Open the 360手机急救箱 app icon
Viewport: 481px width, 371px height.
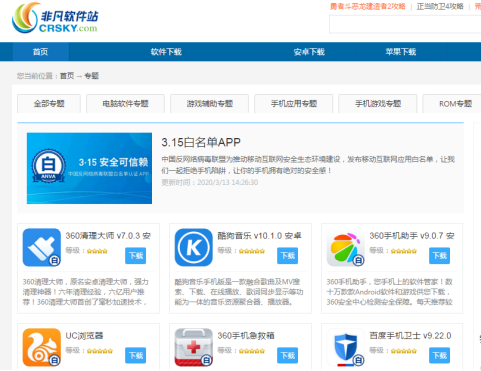(x=194, y=347)
